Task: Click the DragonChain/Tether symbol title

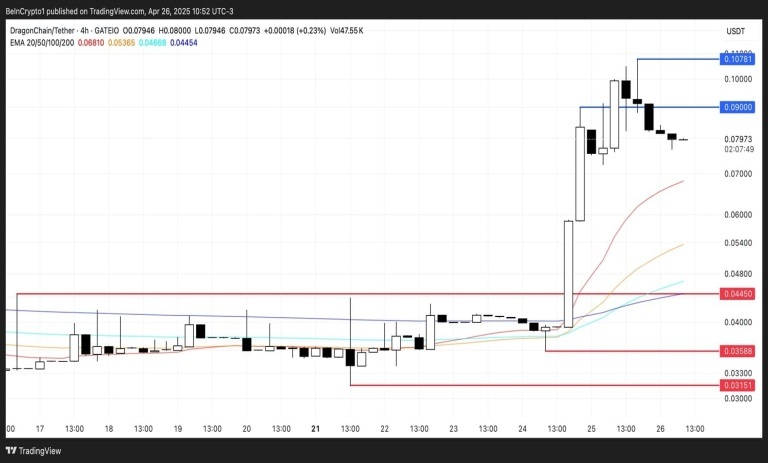Action: click(x=43, y=30)
